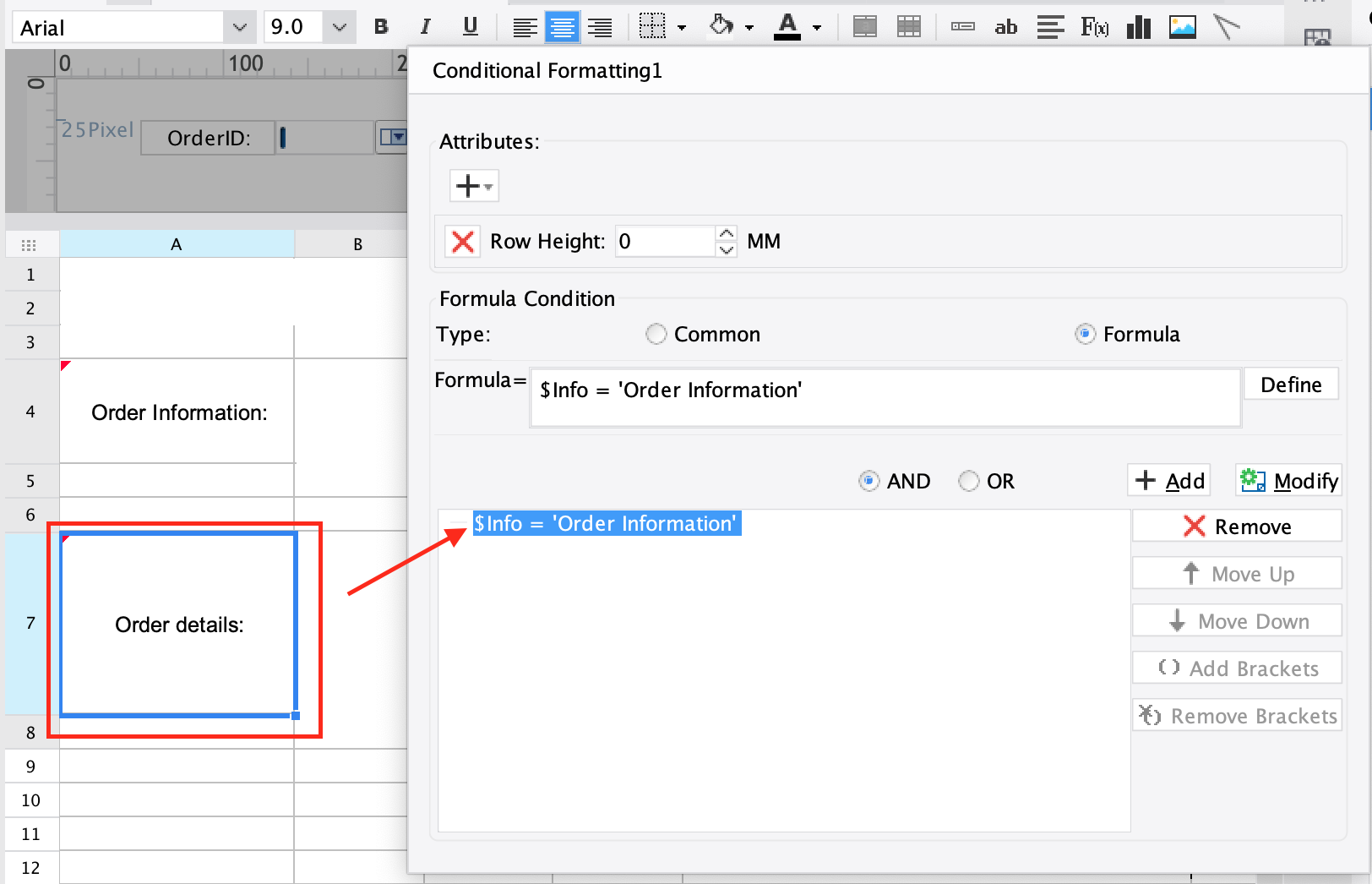Focus the Formula input field
Image resolution: width=1372 pixels, height=884 pixels.
[x=885, y=397]
